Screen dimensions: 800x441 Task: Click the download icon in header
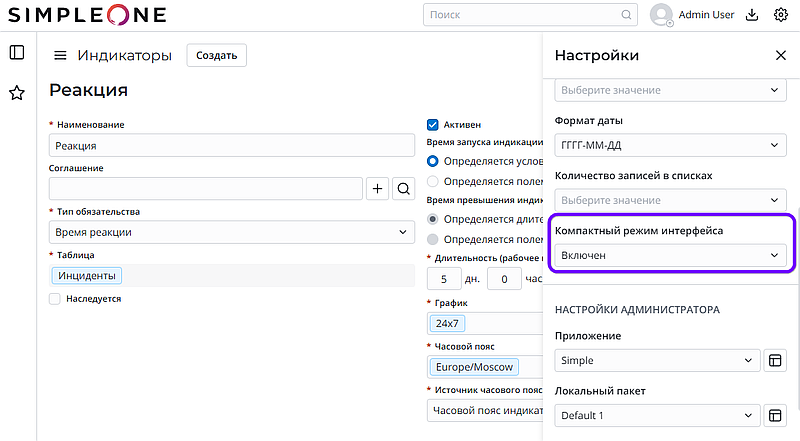tap(753, 15)
